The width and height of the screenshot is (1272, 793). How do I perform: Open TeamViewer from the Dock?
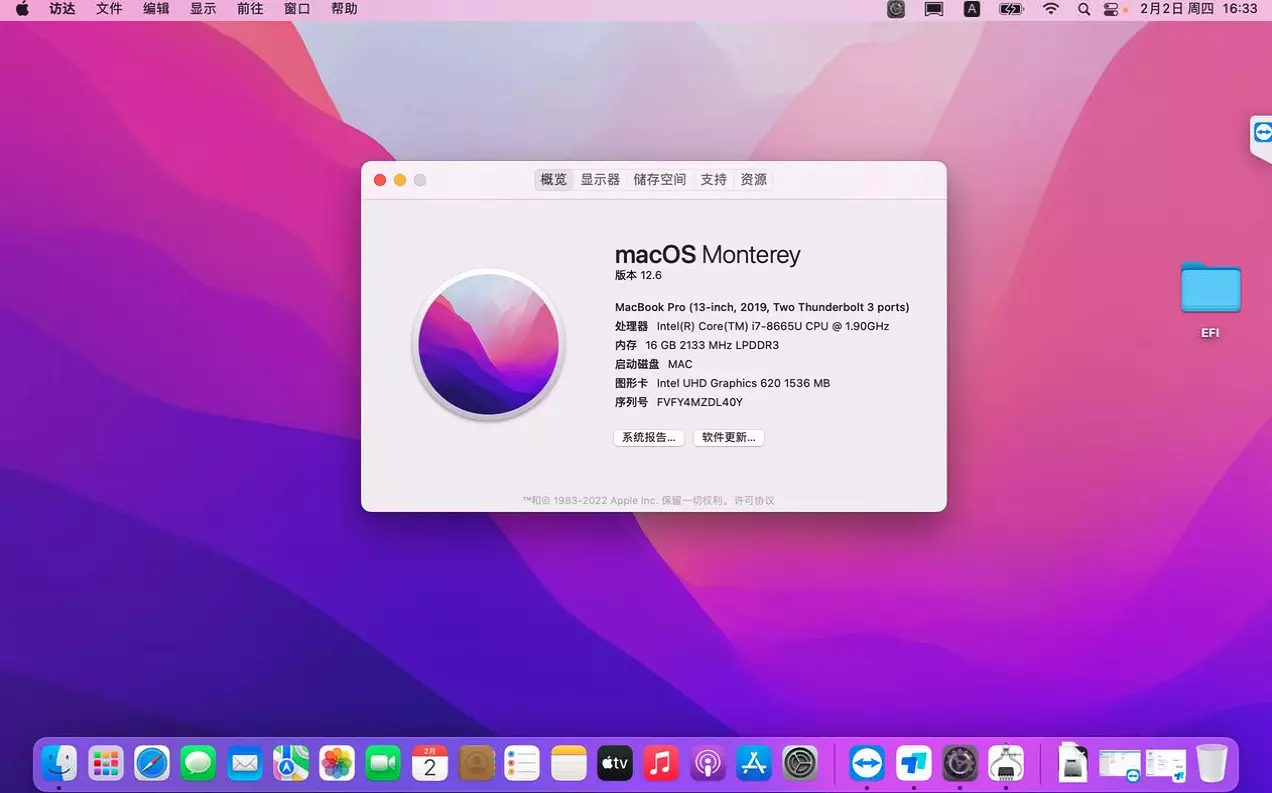coord(866,763)
